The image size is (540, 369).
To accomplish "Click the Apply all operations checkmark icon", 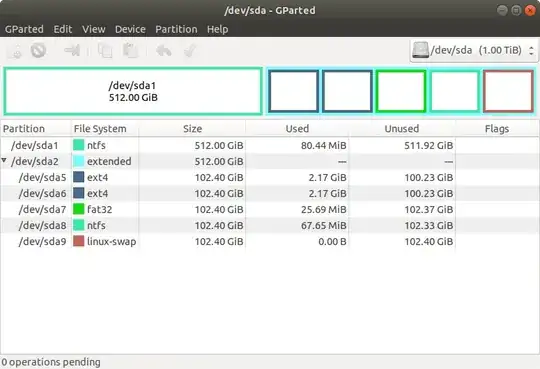I will coord(190,51).
